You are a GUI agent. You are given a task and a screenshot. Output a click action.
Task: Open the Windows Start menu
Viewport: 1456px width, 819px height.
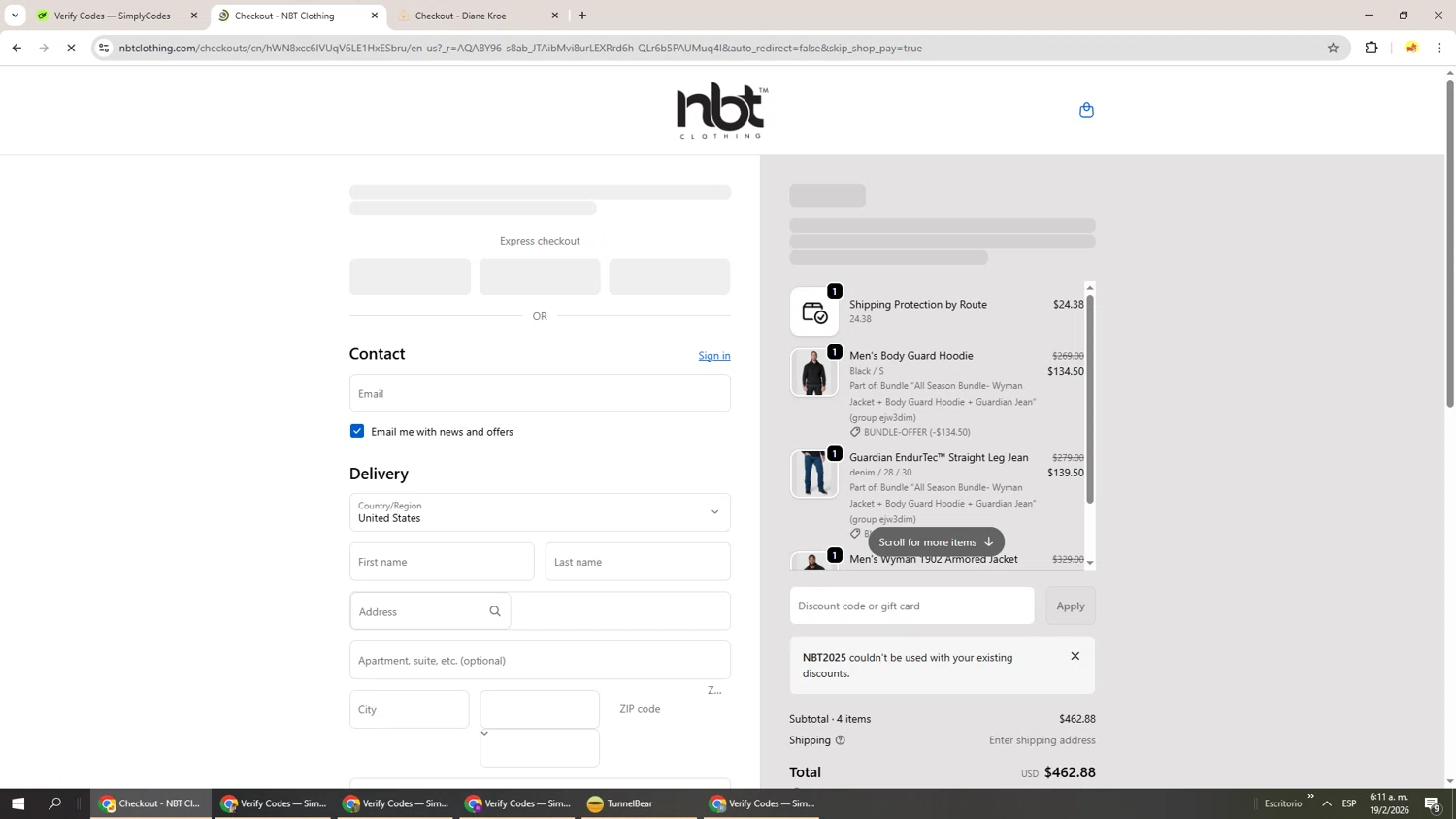pyautogui.click(x=17, y=803)
